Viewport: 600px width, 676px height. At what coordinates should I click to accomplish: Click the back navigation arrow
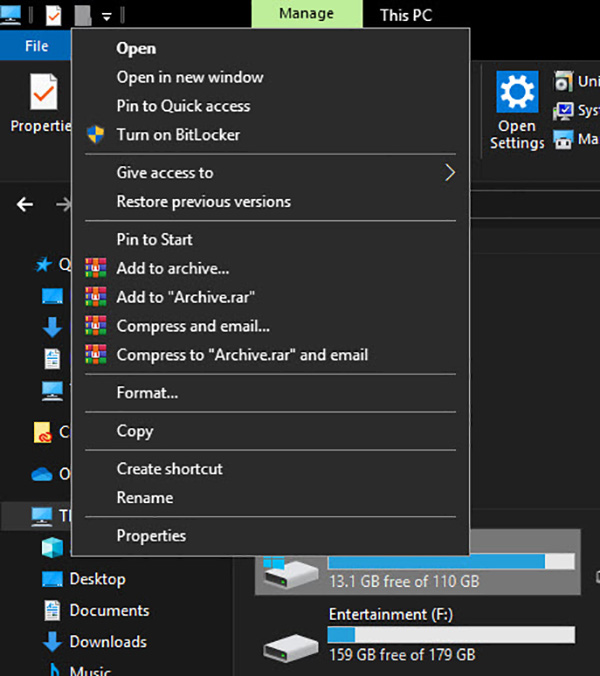pyautogui.click(x=25, y=204)
